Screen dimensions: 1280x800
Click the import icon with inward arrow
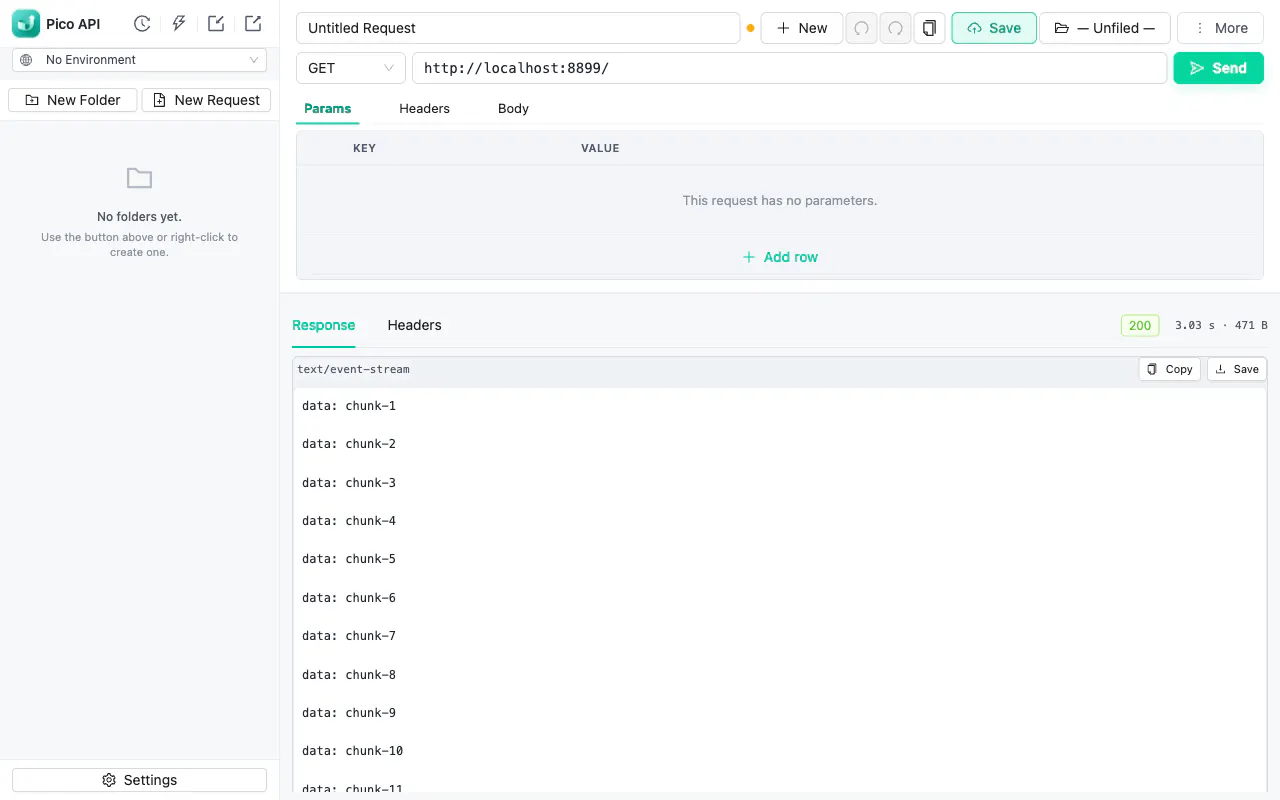216,24
